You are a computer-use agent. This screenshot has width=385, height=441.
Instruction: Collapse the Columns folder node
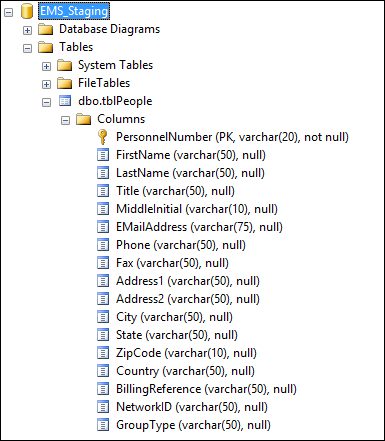coord(65,120)
